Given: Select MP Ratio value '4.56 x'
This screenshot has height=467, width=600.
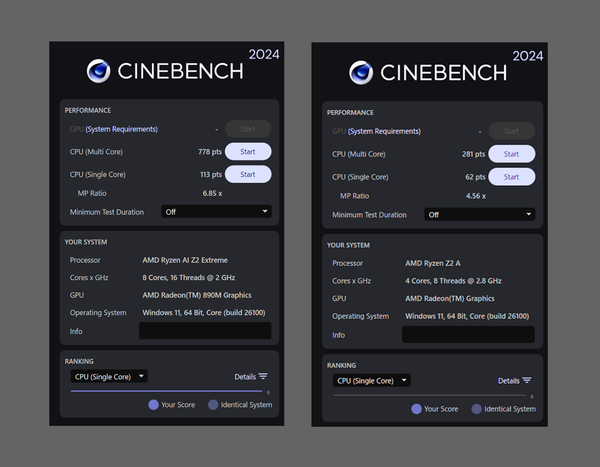Looking at the screenshot, I should [476, 196].
